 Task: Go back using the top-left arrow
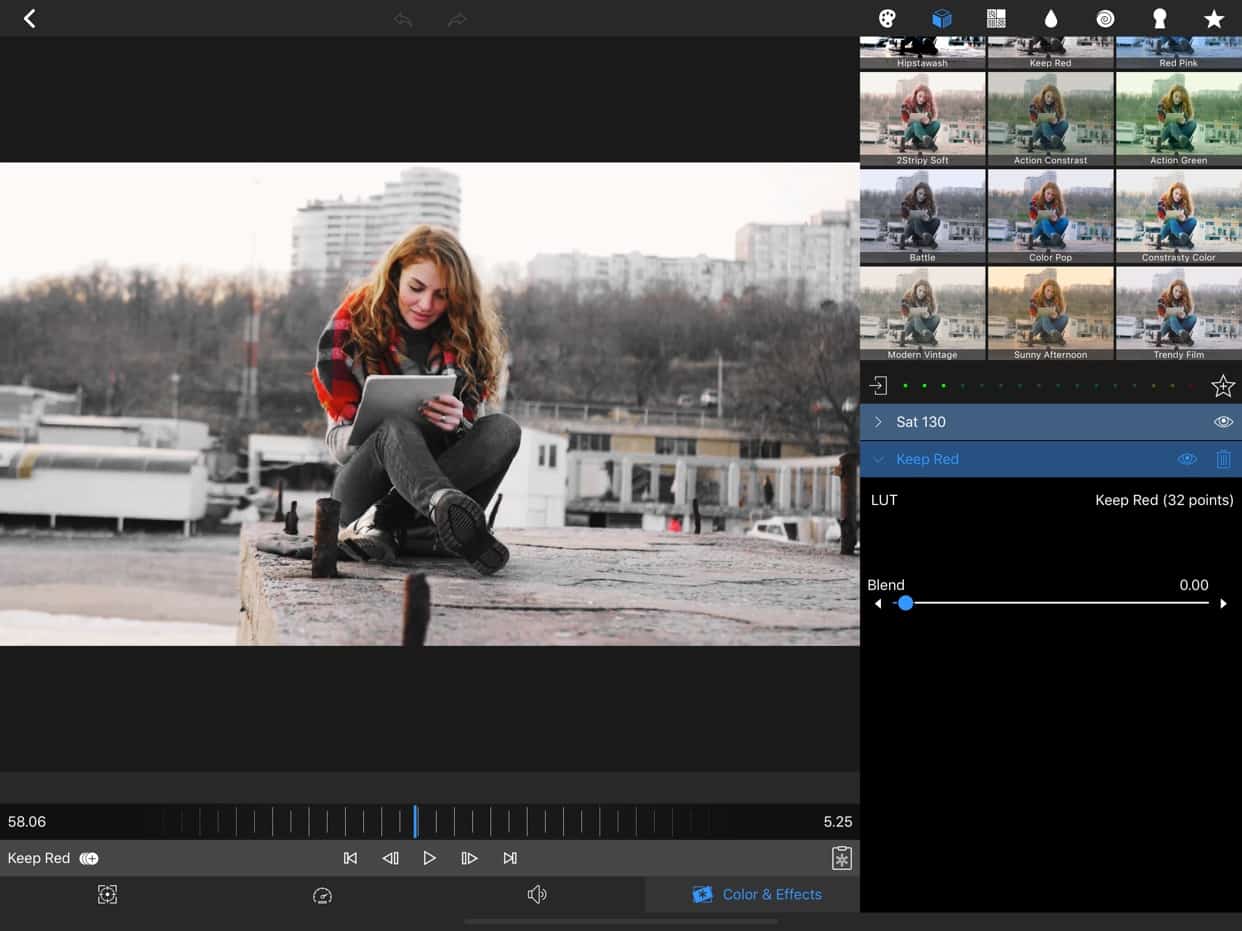tap(30, 18)
